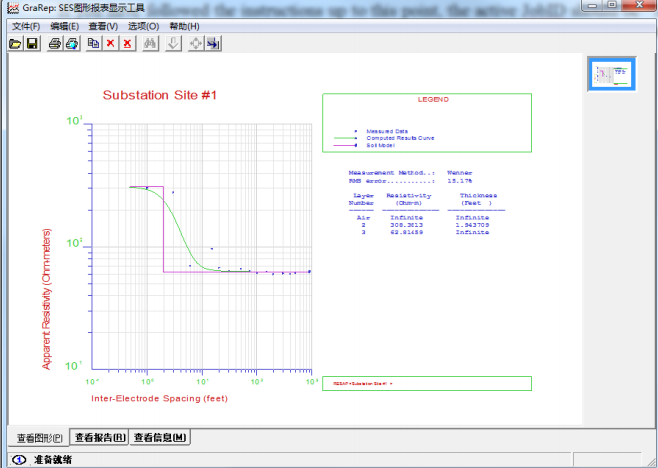Image resolution: width=658 pixels, height=468 pixels.
Task: Expand the 选项(O) menu
Action: coord(143,26)
